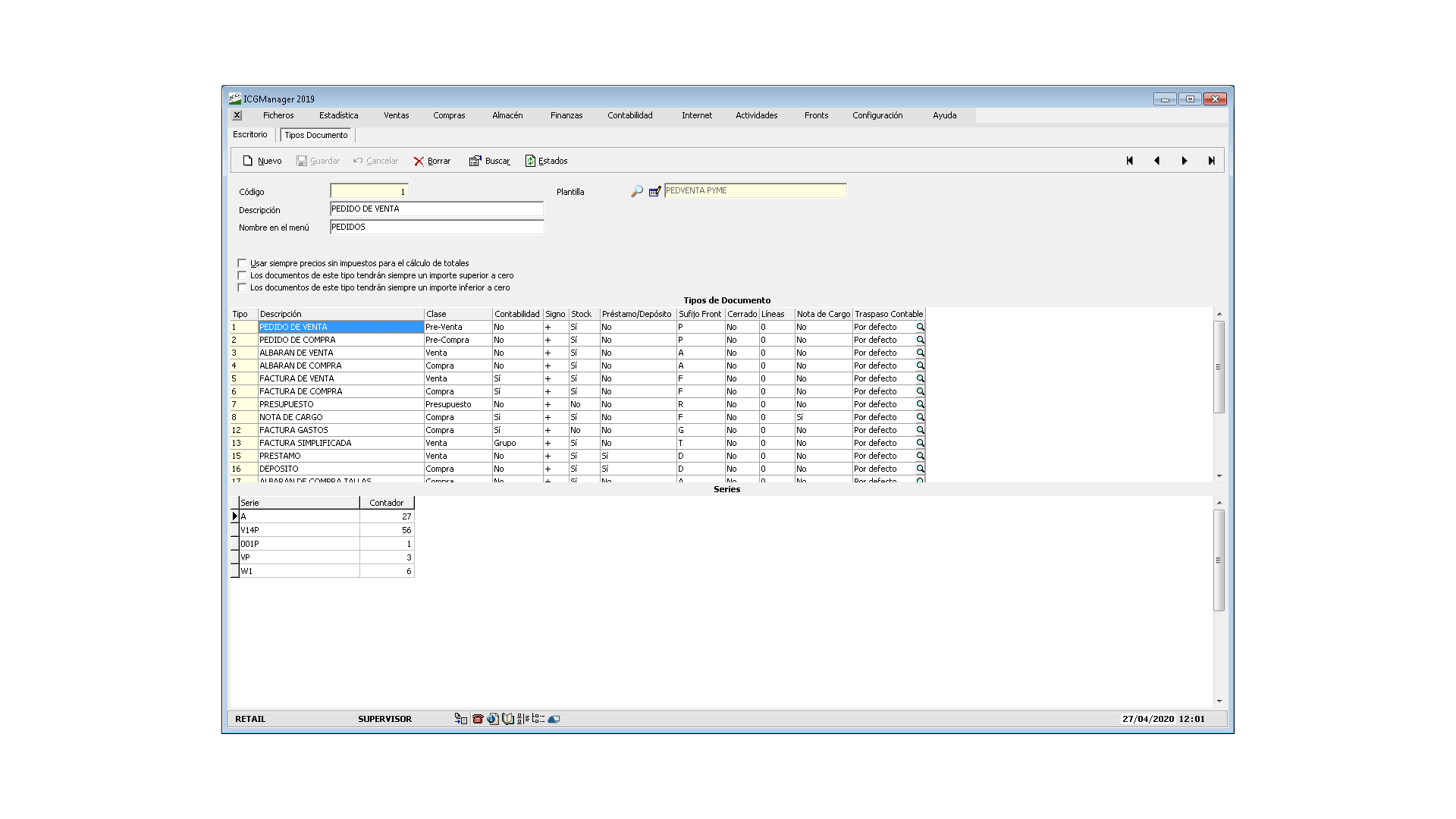Open the Buscar search tool
Screen dimensions: 1456x819
[489, 161]
